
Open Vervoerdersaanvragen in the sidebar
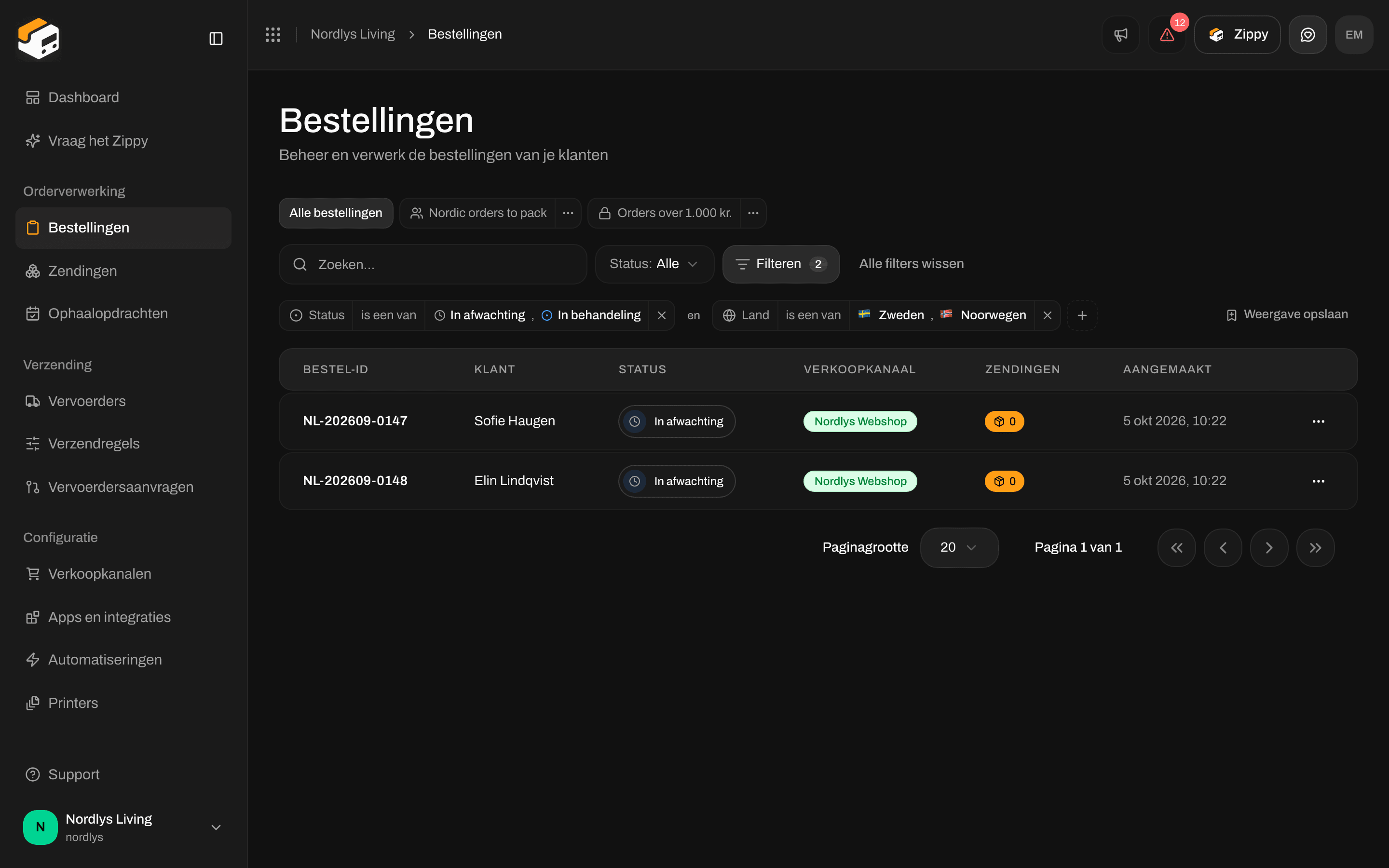(123, 488)
